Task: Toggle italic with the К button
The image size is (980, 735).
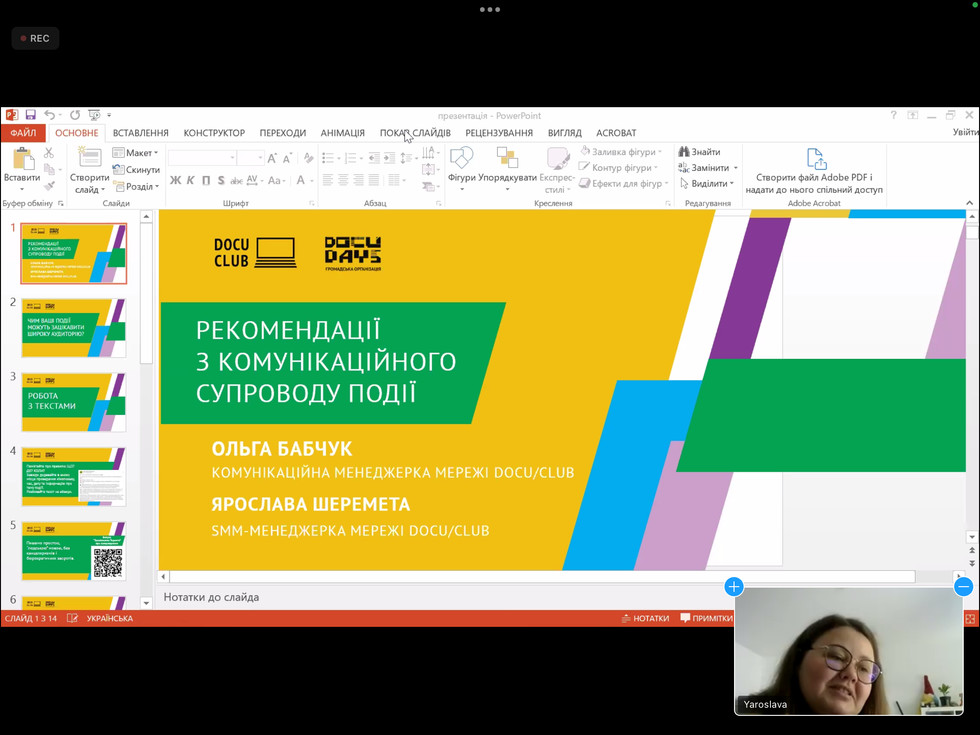Action: tap(191, 181)
